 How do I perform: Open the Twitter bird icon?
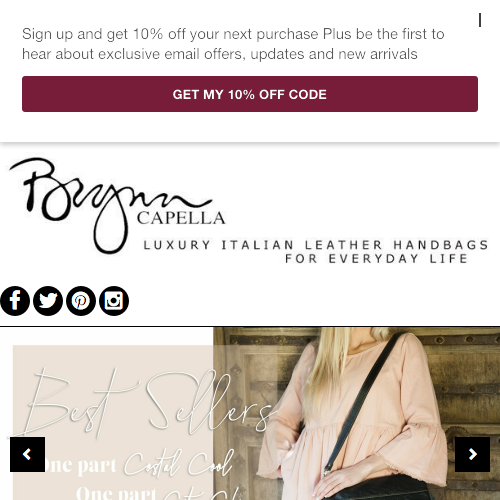(48, 301)
